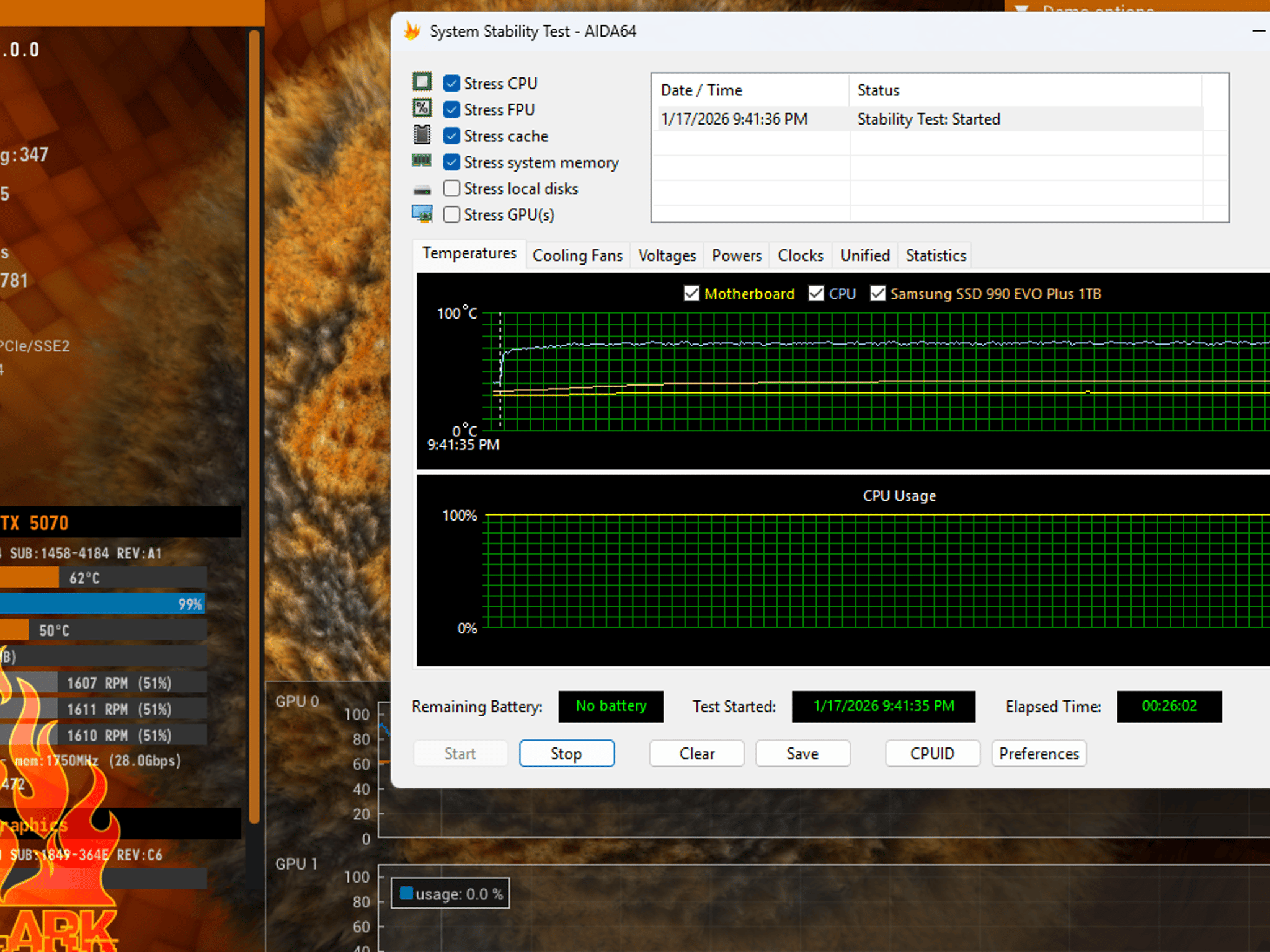Click the 1611 RPM (51%) fan row in FurMark

click(x=102, y=709)
